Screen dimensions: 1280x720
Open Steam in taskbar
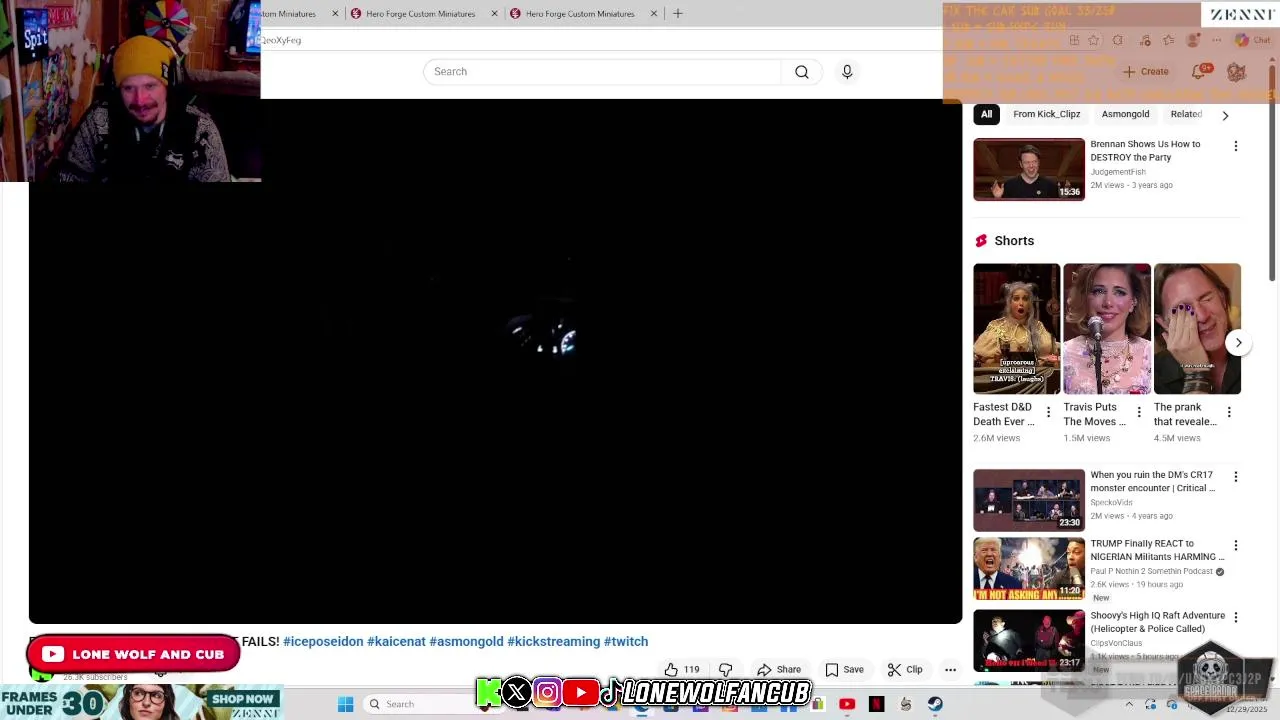[935, 704]
